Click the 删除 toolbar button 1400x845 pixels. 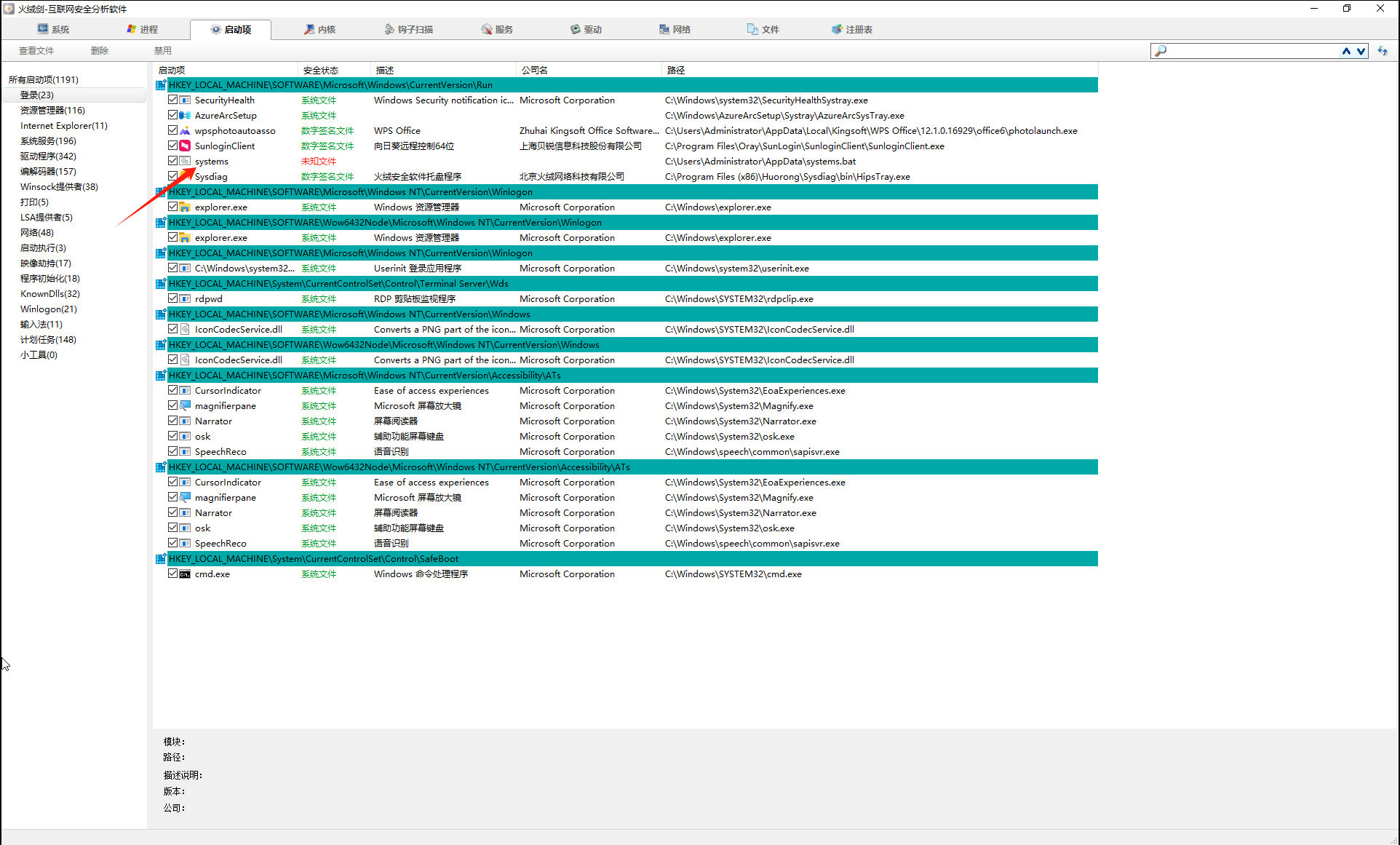click(x=100, y=51)
